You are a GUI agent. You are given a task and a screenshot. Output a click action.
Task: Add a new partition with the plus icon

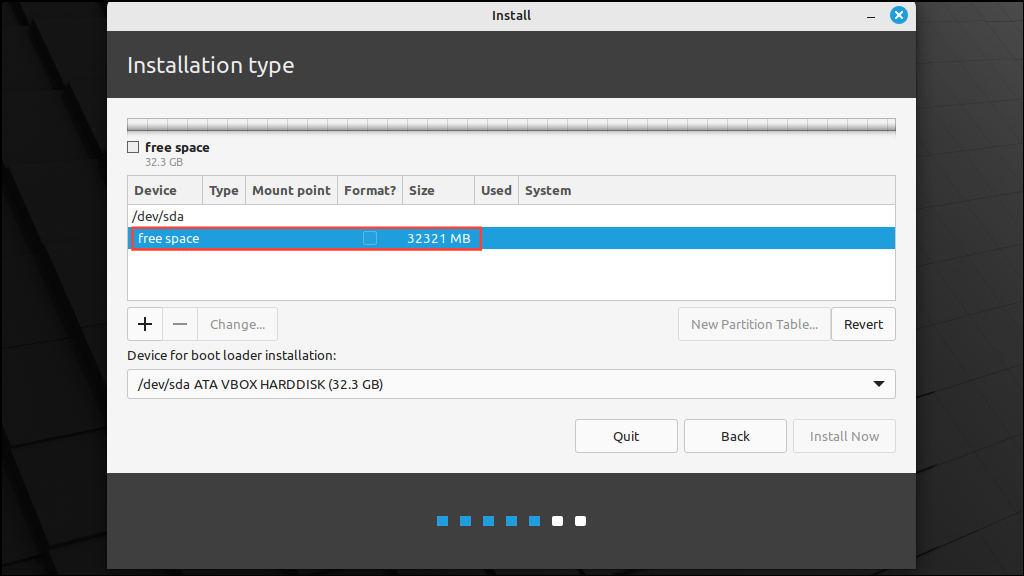[x=144, y=323]
